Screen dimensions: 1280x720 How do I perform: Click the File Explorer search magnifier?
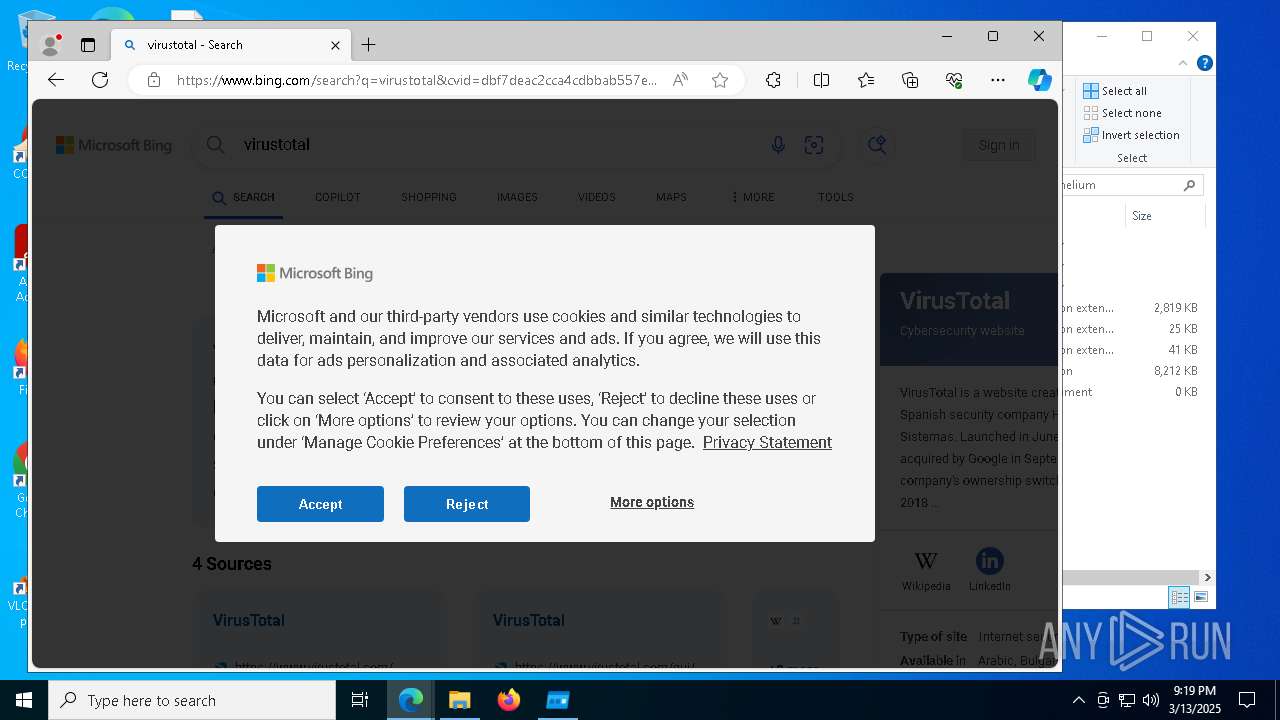click(x=1189, y=185)
